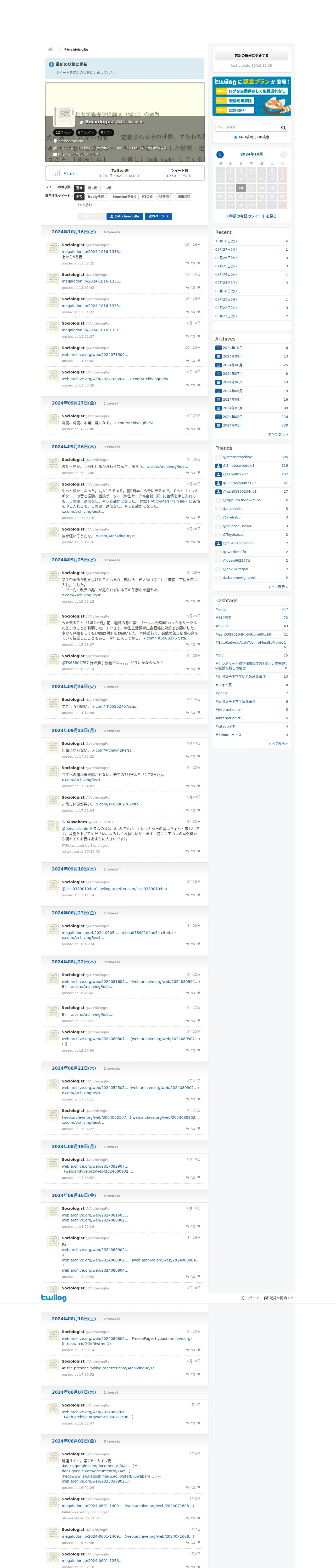
Task: Retweet the tweet posted at 13:31:02
Action: point(193,360)
